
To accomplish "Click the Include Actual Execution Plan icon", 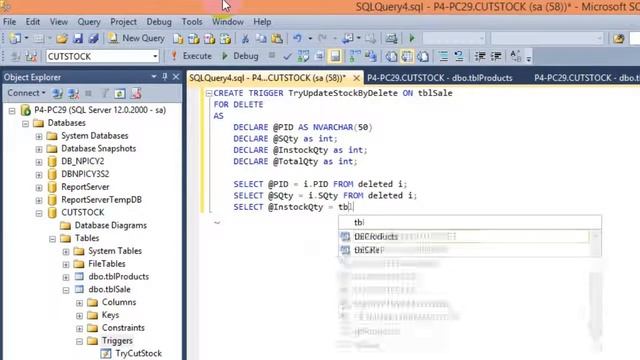I will tap(355, 56).
